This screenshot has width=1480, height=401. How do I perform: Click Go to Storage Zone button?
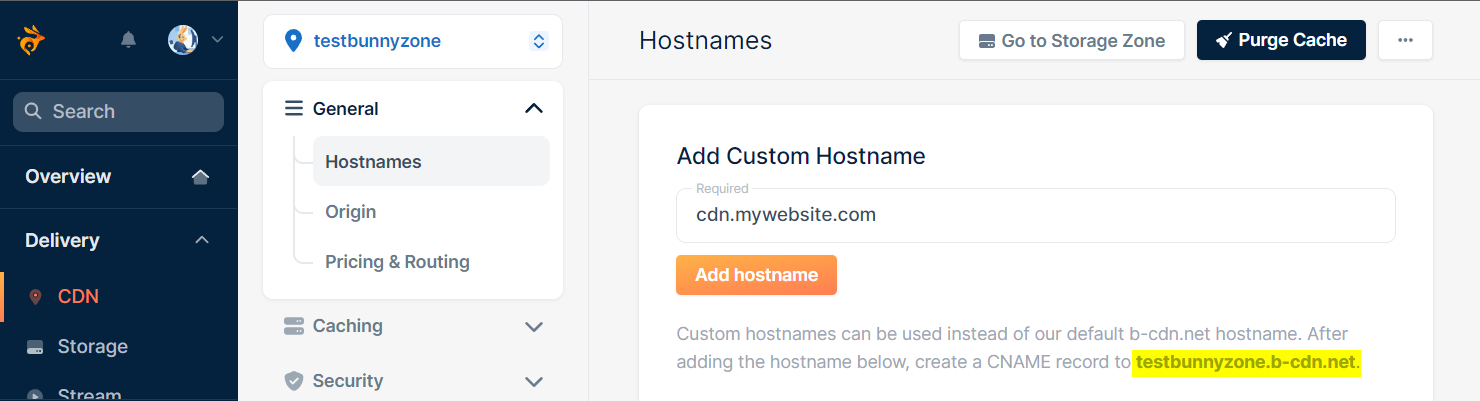(1072, 40)
